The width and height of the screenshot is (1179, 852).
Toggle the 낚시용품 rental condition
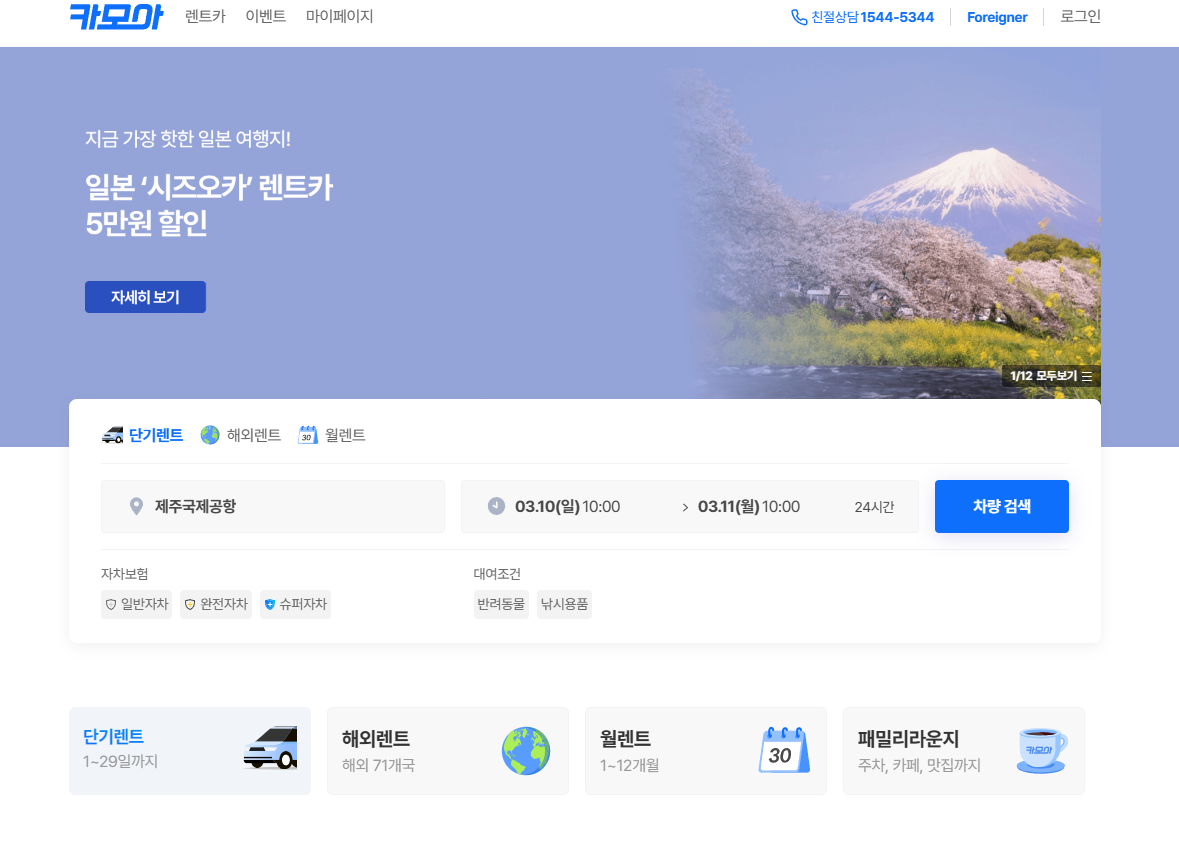click(x=565, y=605)
